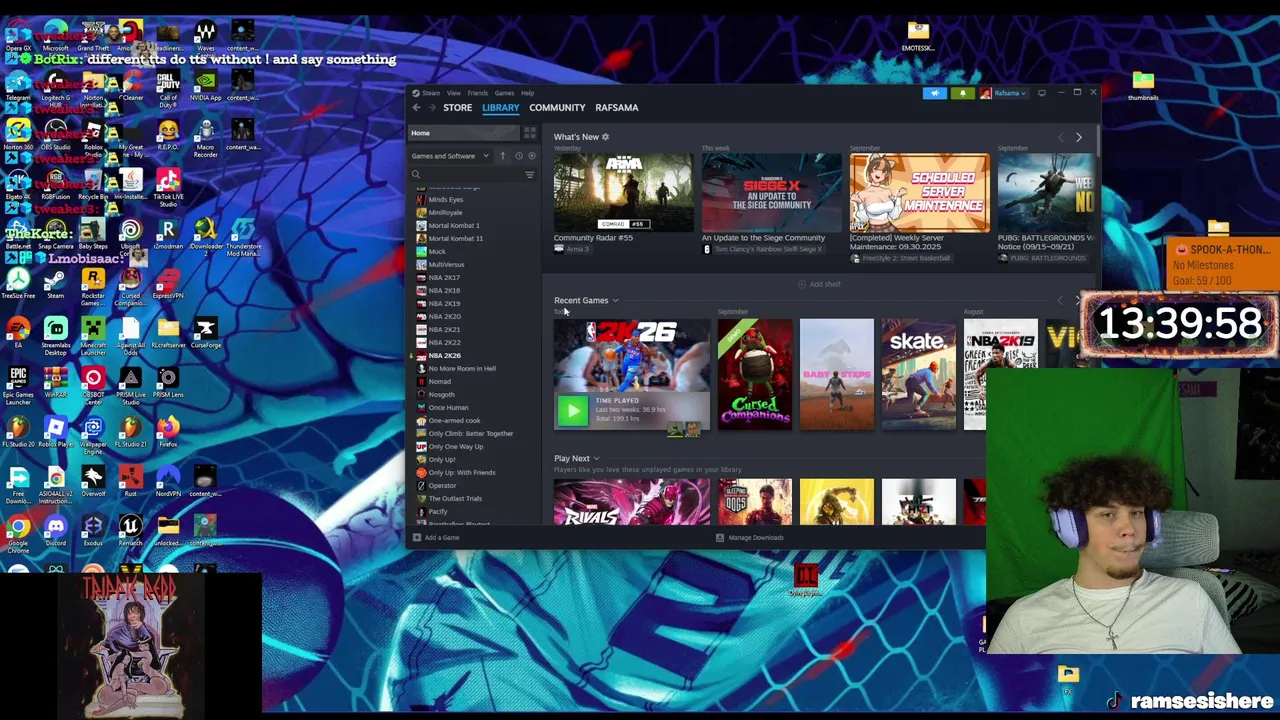Sort library by recent activity clock icon
The height and width of the screenshot is (720, 1280).
(x=518, y=156)
